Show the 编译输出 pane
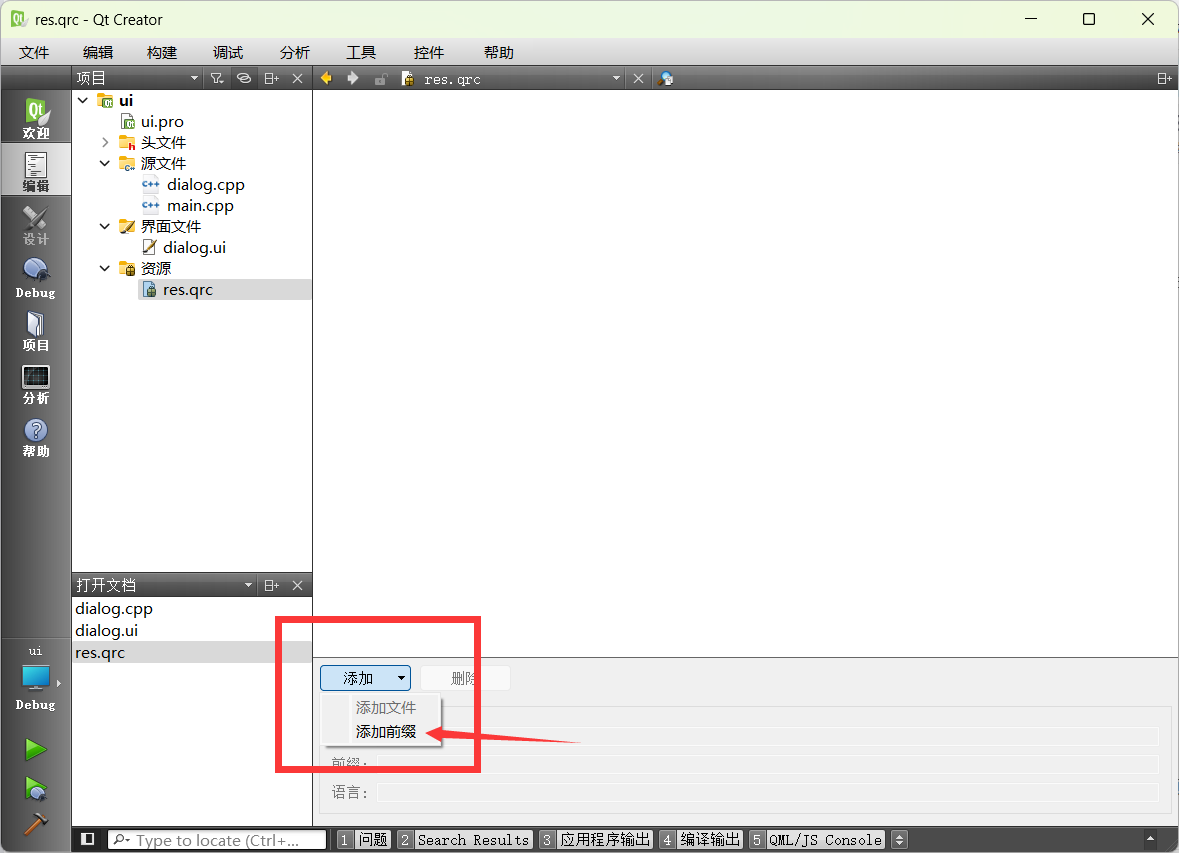Viewport: 1179px width, 853px height. click(701, 839)
